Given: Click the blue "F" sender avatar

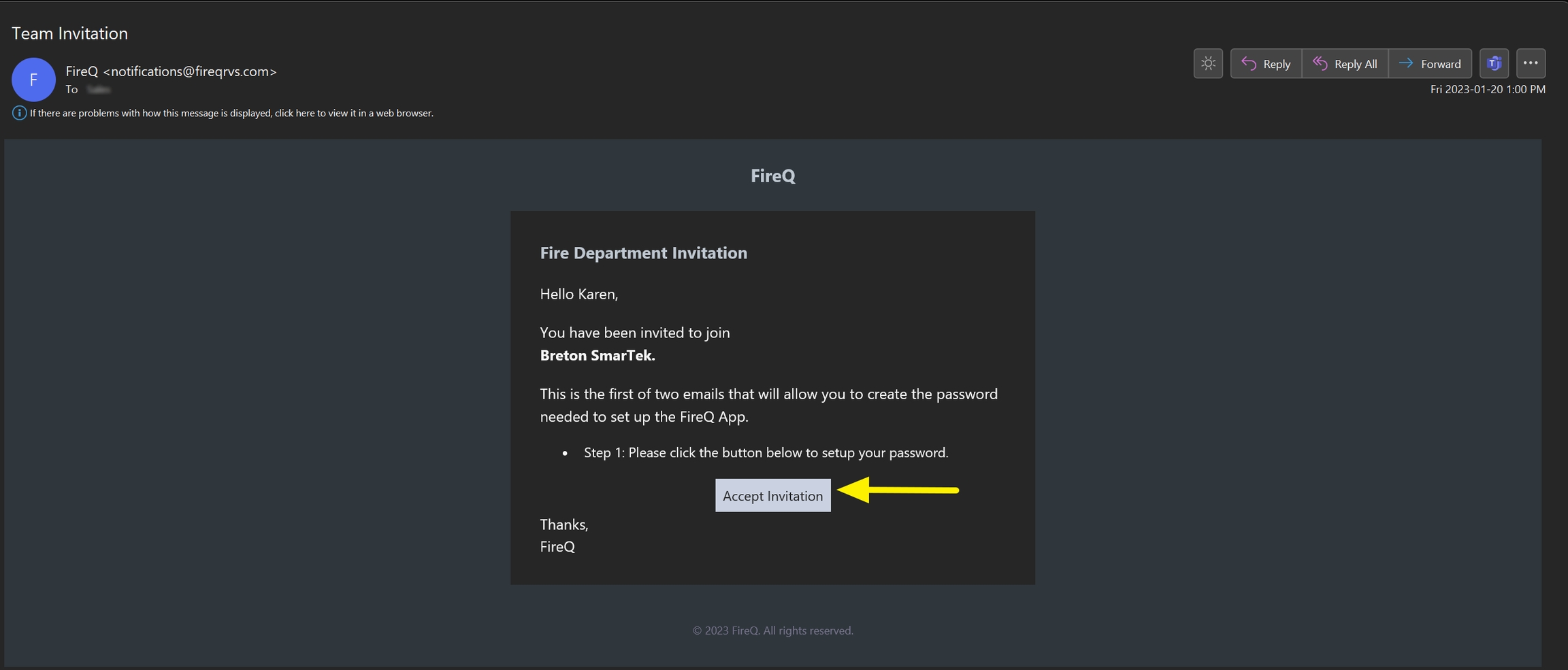Looking at the screenshot, I should [x=33, y=80].
